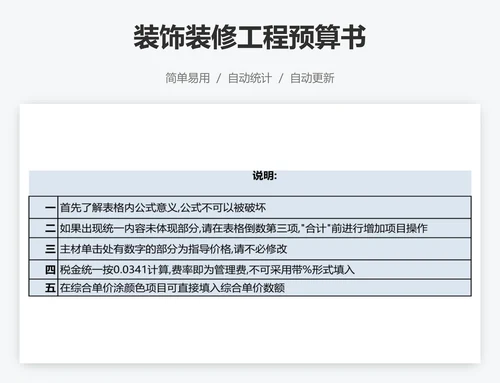
Task: Select the 说明: header cell
Action: 250,183
